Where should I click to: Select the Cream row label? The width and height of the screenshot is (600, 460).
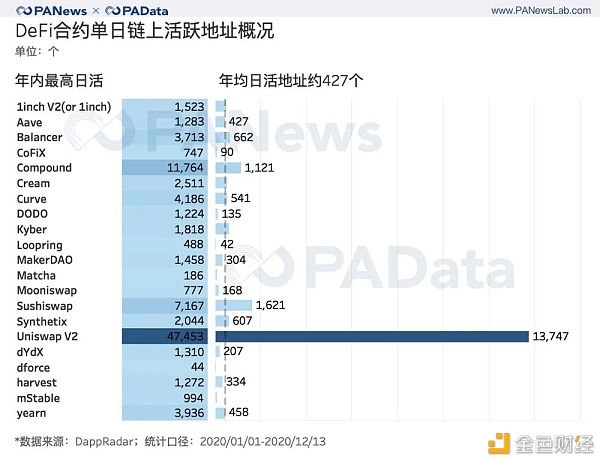(x=33, y=183)
